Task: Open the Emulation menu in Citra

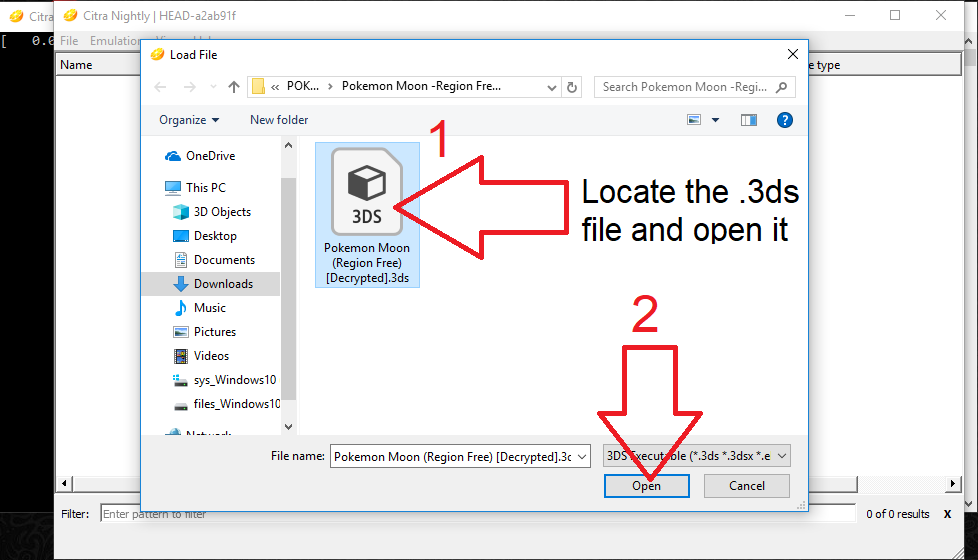Action: point(115,41)
